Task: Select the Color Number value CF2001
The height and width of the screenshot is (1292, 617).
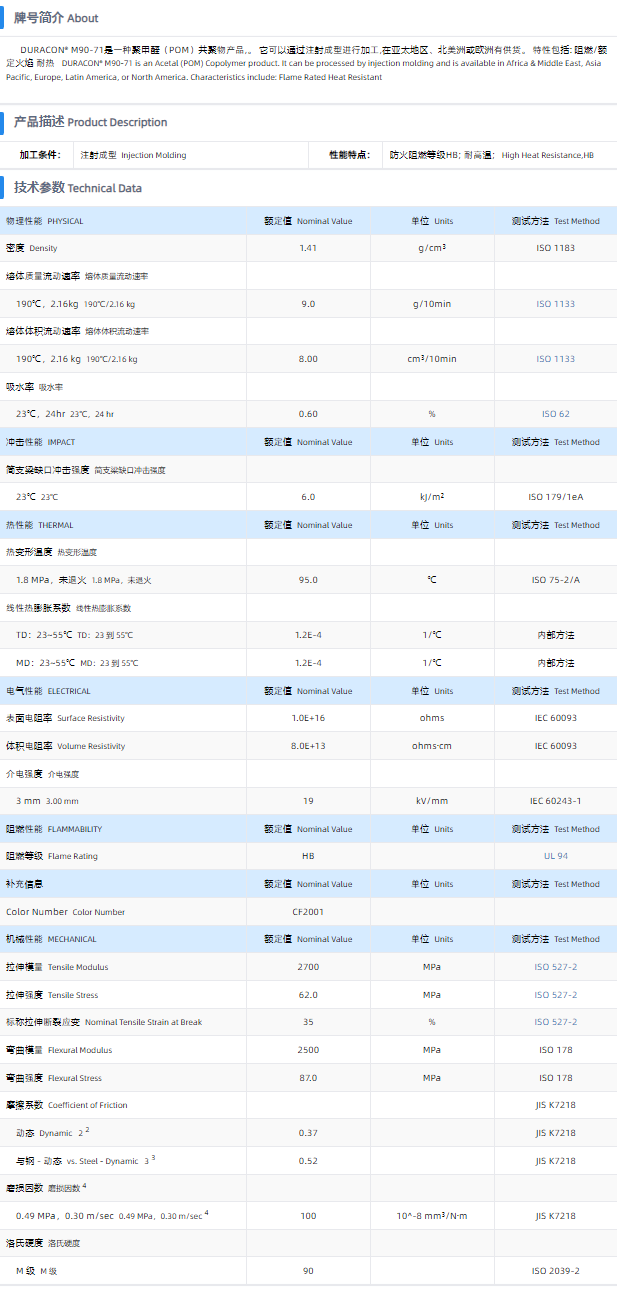Action: point(308,912)
